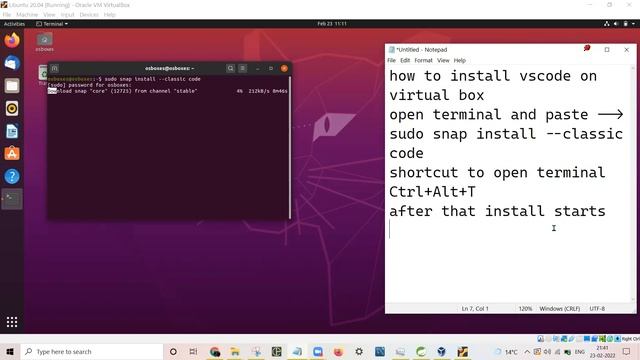The width and height of the screenshot is (640, 360).
Task: Select the Terminal icon in the dock
Action: click(x=12, y=199)
